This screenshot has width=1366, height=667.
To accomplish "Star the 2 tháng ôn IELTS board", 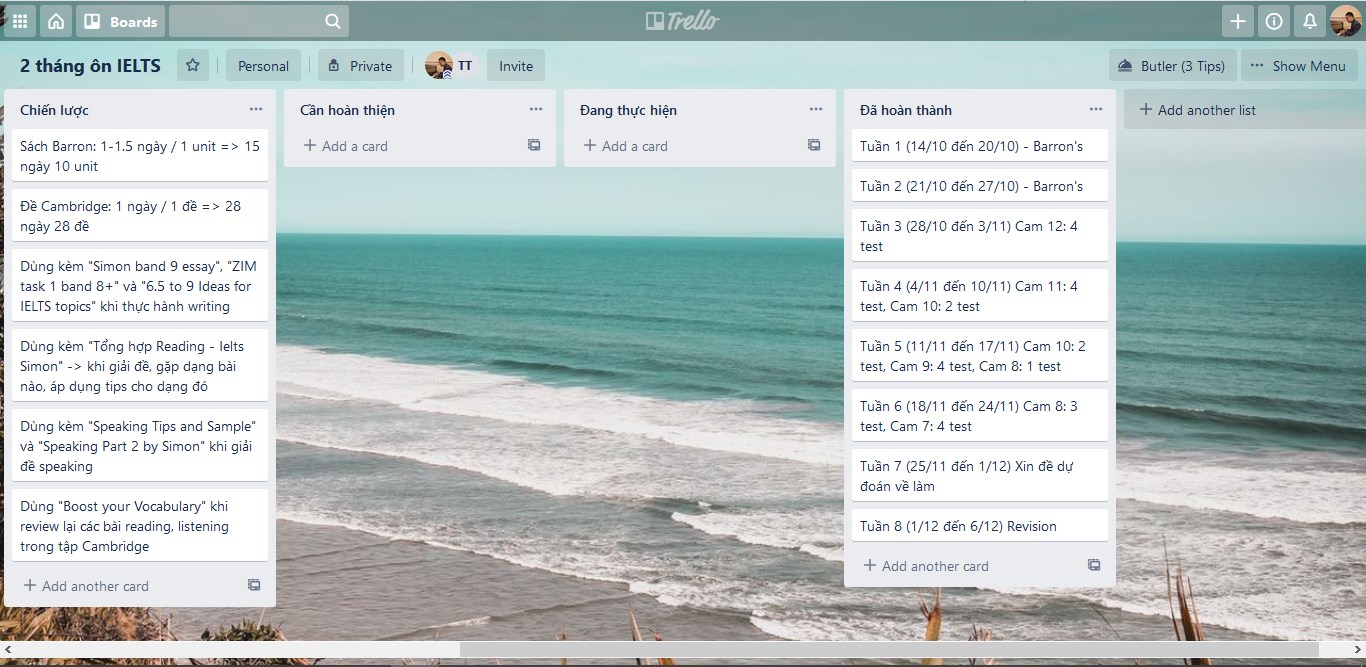I will coord(193,66).
